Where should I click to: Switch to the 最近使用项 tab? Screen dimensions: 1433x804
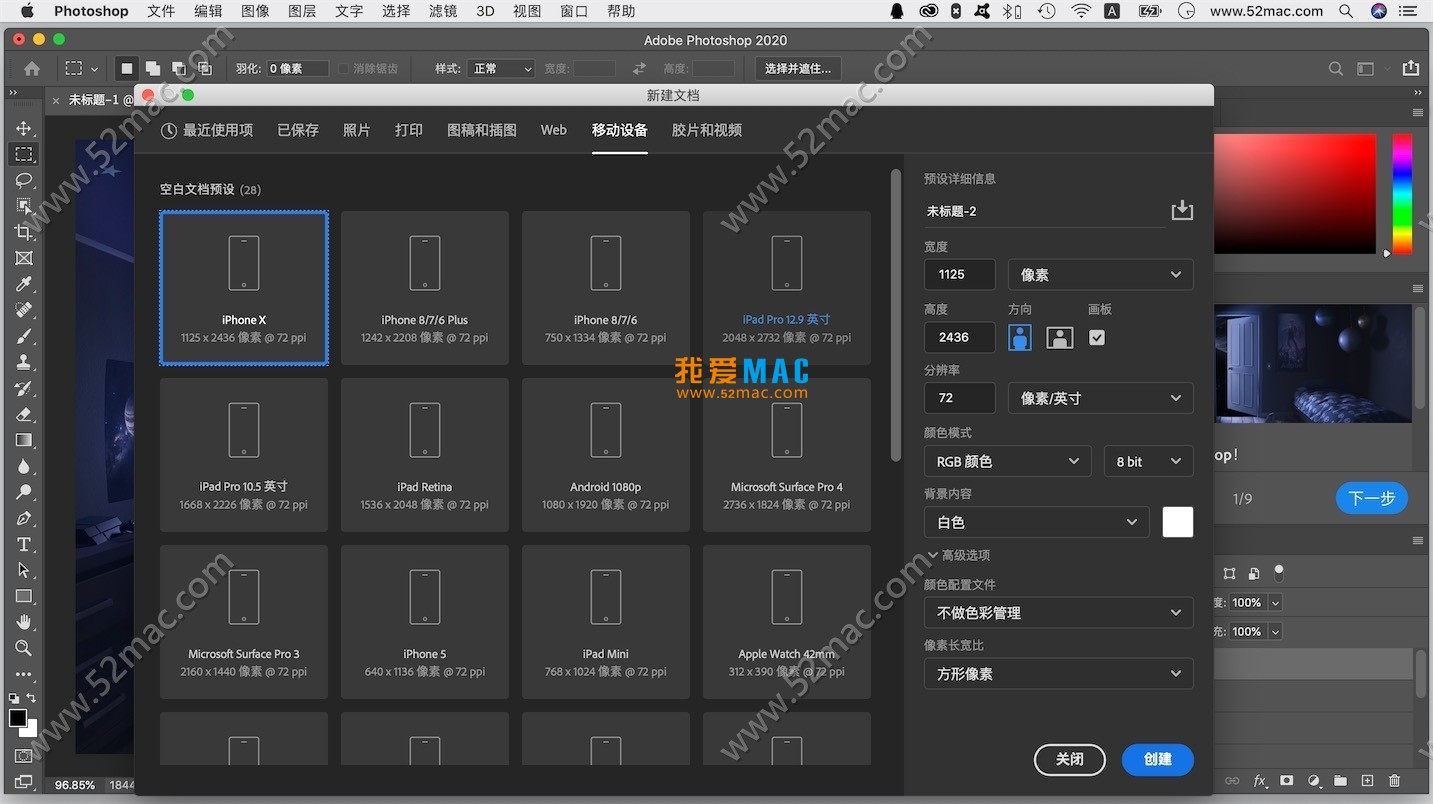tap(207, 130)
